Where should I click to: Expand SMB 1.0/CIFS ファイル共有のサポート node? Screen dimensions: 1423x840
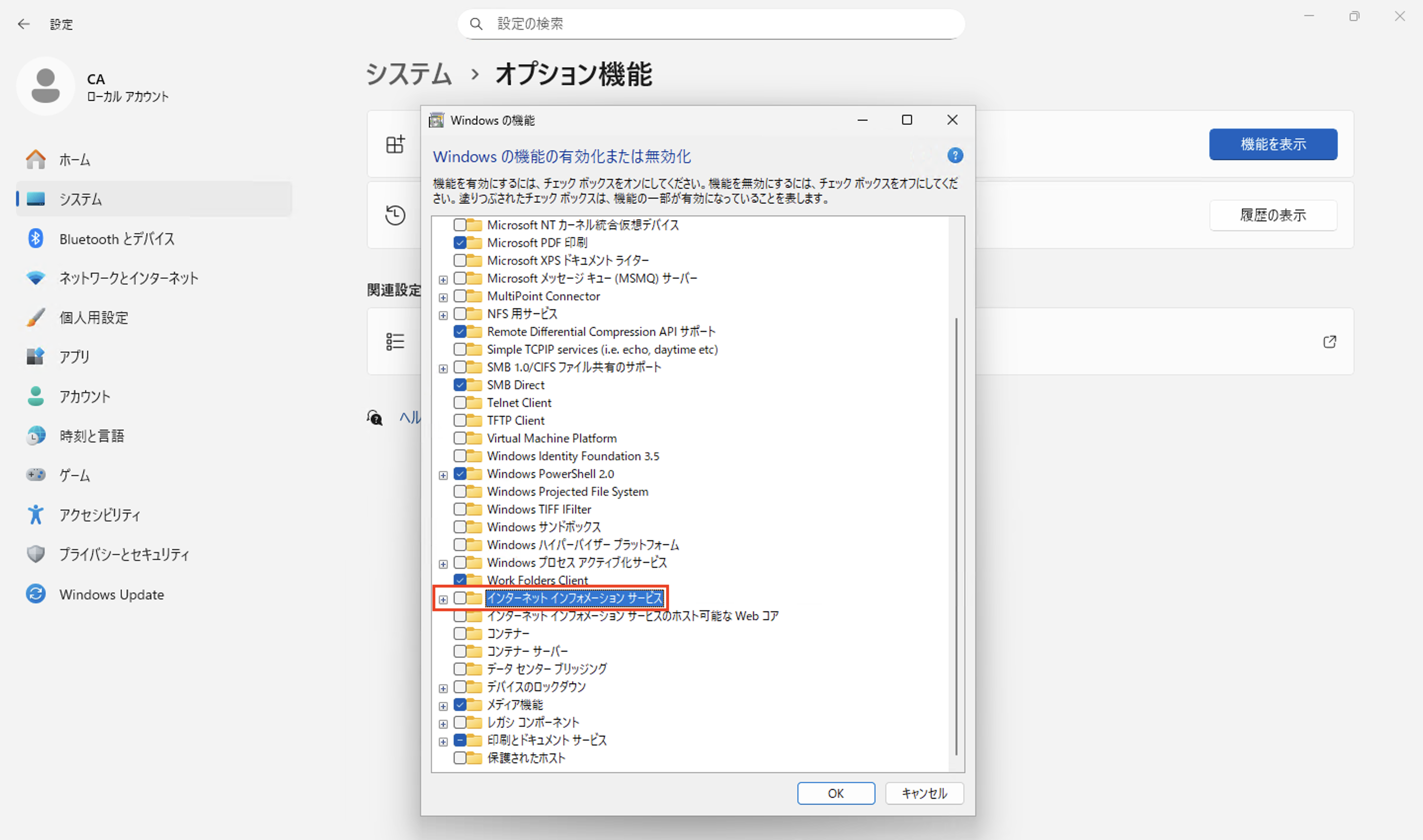coord(443,368)
